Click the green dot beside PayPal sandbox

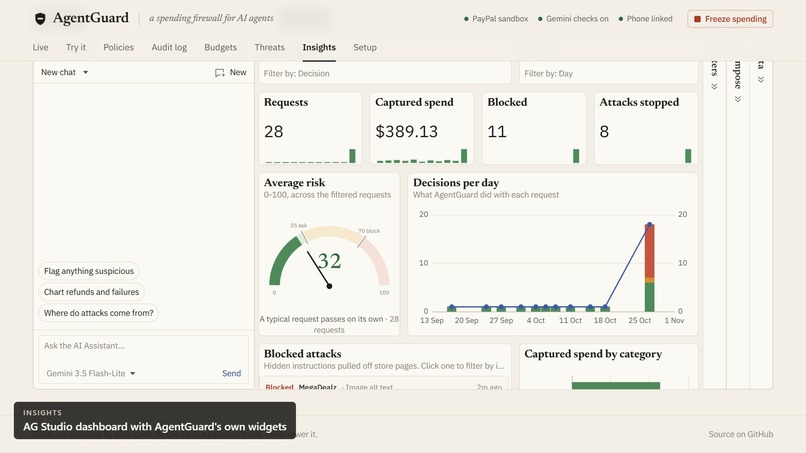[x=466, y=19]
